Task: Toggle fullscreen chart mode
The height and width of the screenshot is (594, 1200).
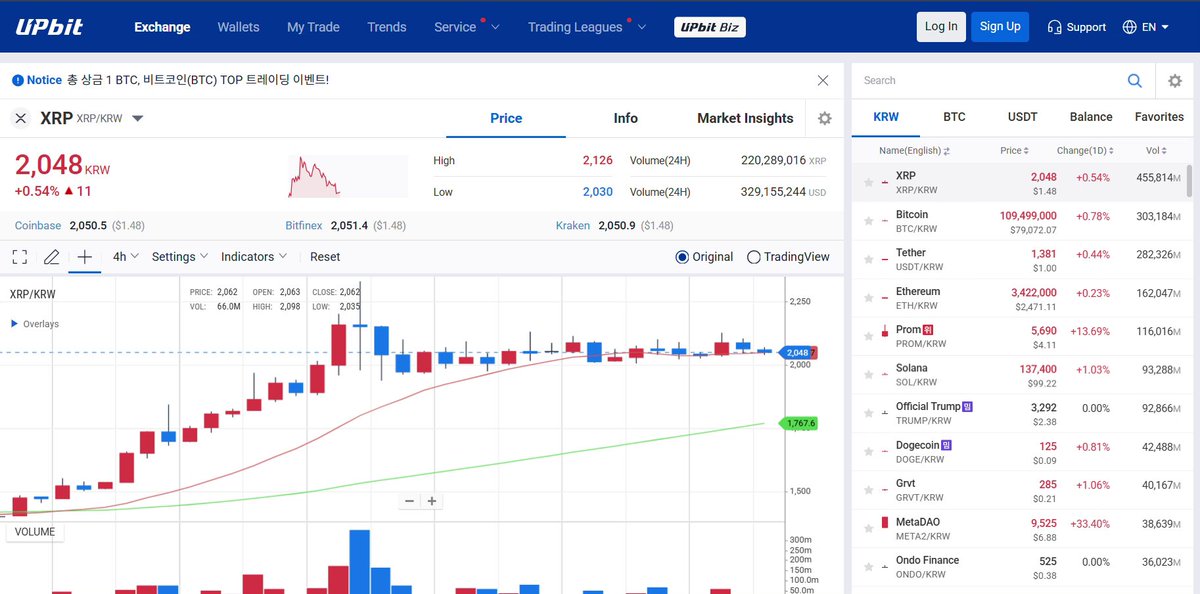Action: [20, 257]
